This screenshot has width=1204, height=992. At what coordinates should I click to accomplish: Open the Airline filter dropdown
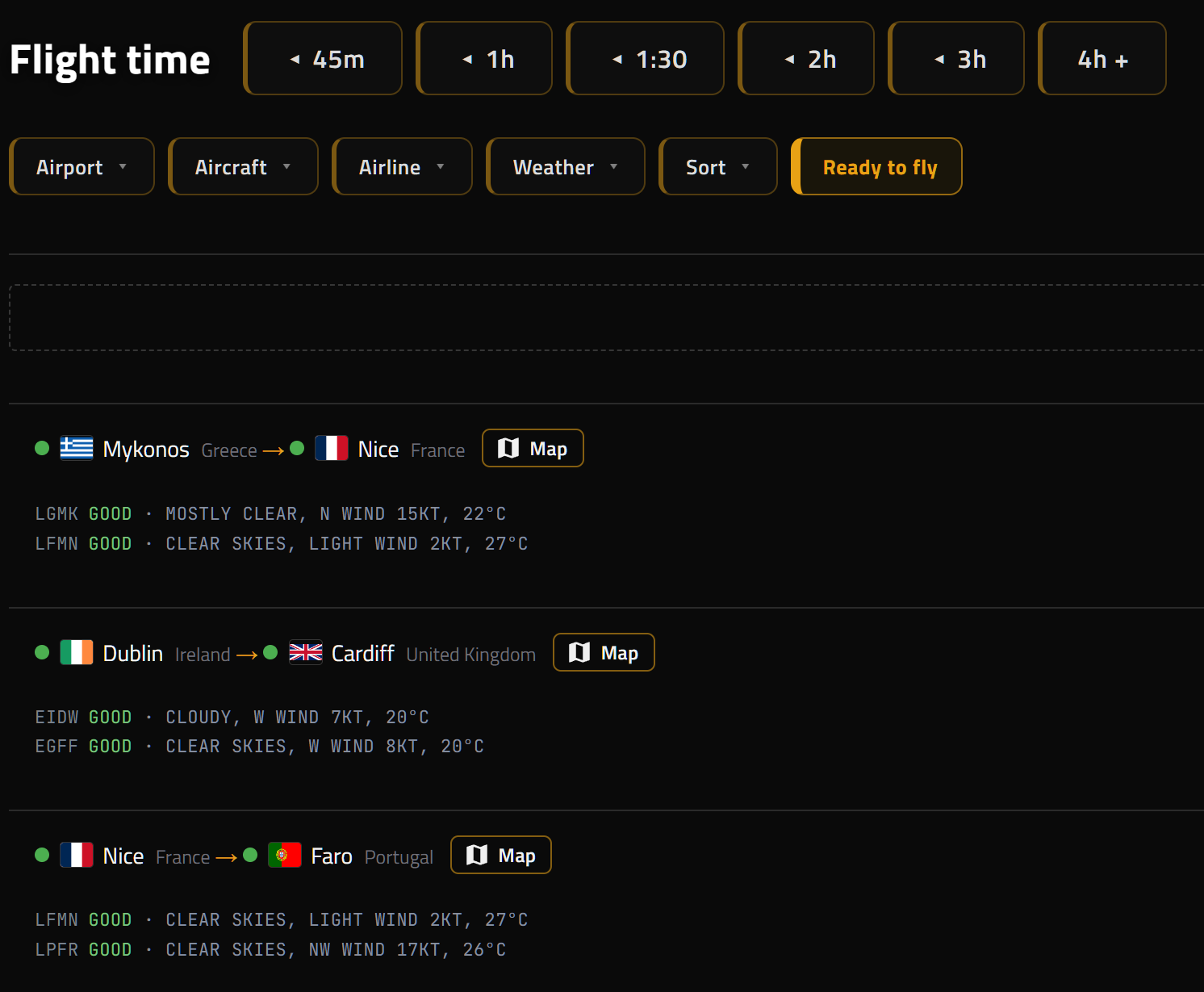[x=402, y=166]
